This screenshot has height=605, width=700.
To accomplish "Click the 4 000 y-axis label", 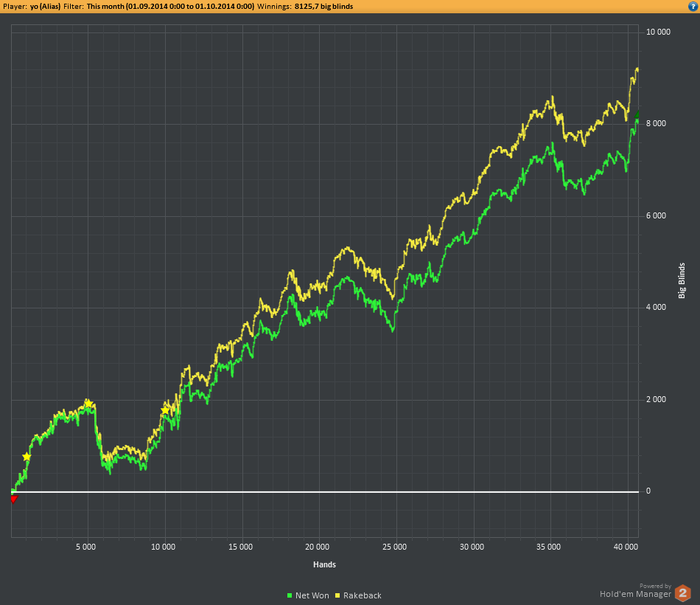I will pos(656,307).
